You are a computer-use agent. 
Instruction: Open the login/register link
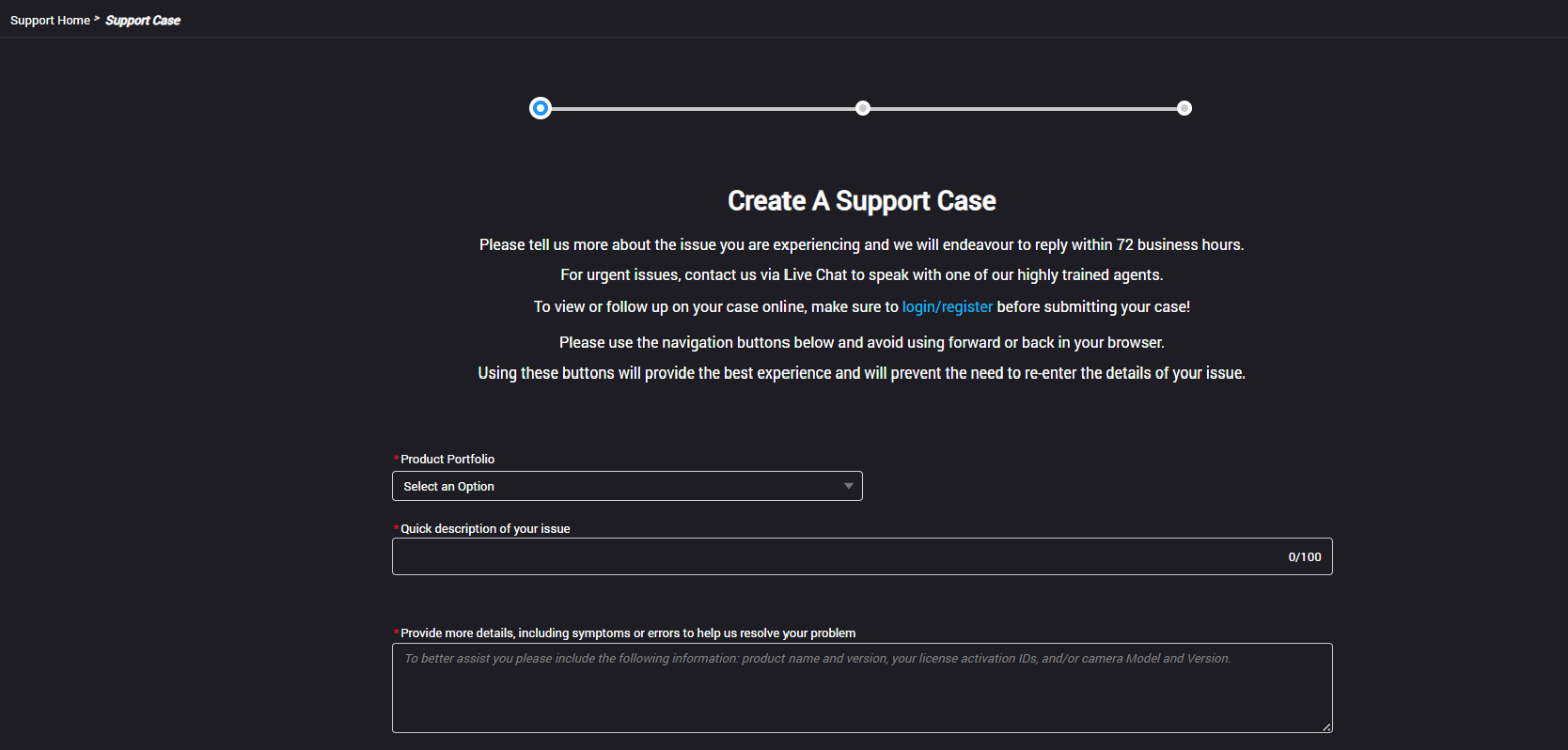click(947, 306)
